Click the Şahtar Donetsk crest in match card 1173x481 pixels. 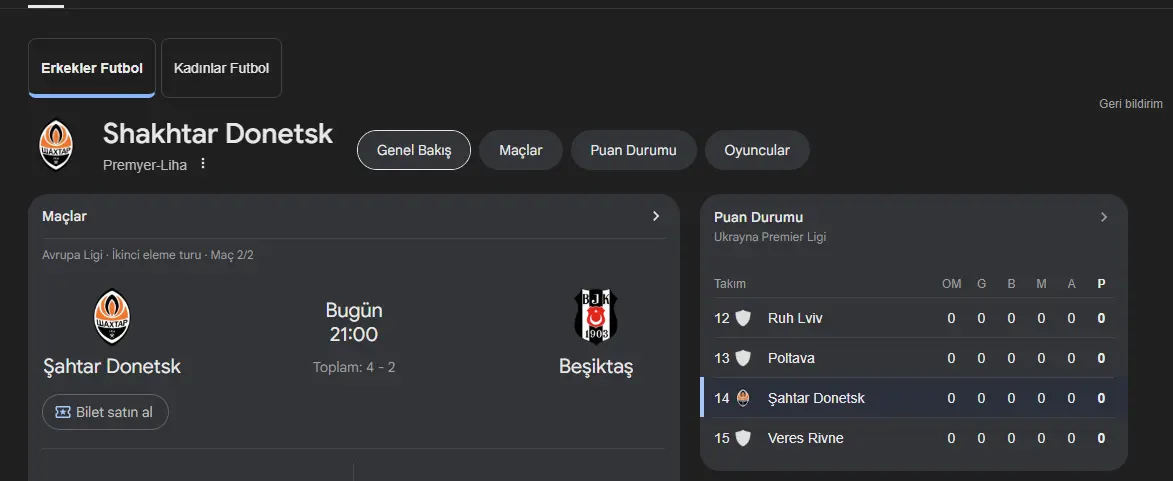tap(112, 317)
